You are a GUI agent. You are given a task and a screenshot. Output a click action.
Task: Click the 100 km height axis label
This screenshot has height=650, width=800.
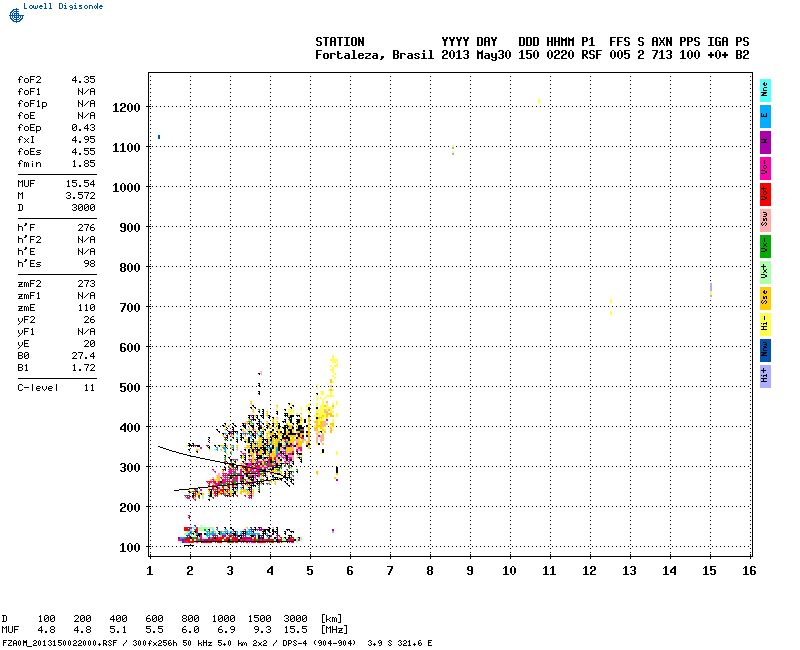click(130, 547)
